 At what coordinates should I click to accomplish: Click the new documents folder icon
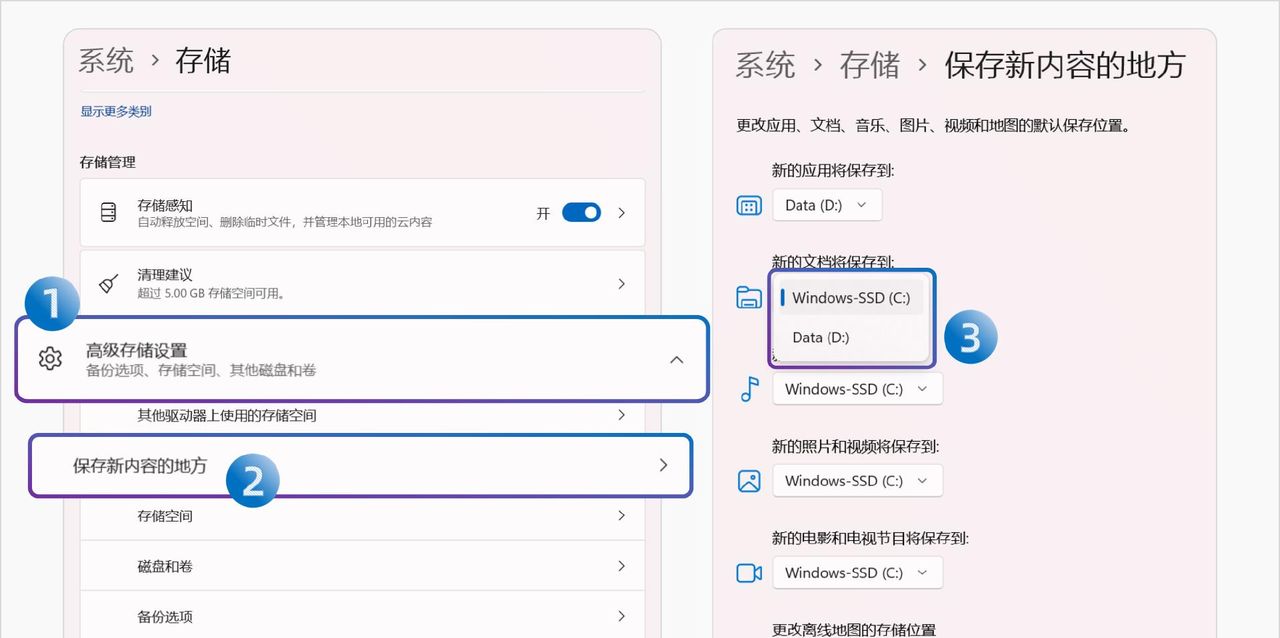click(x=748, y=296)
